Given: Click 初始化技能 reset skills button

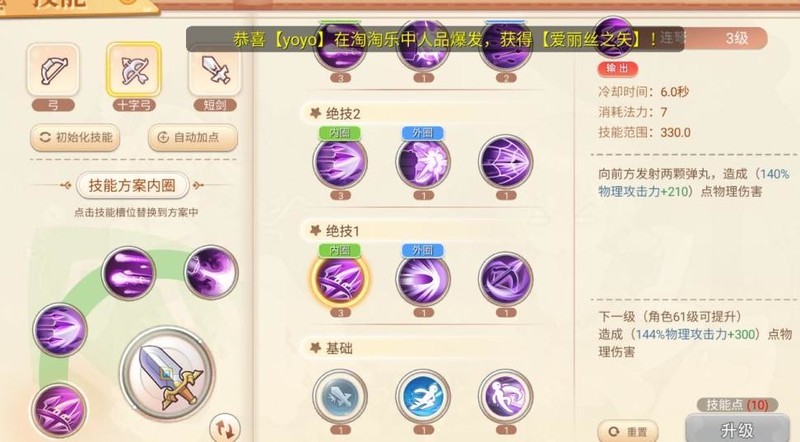Looking at the screenshot, I should click(75, 137).
